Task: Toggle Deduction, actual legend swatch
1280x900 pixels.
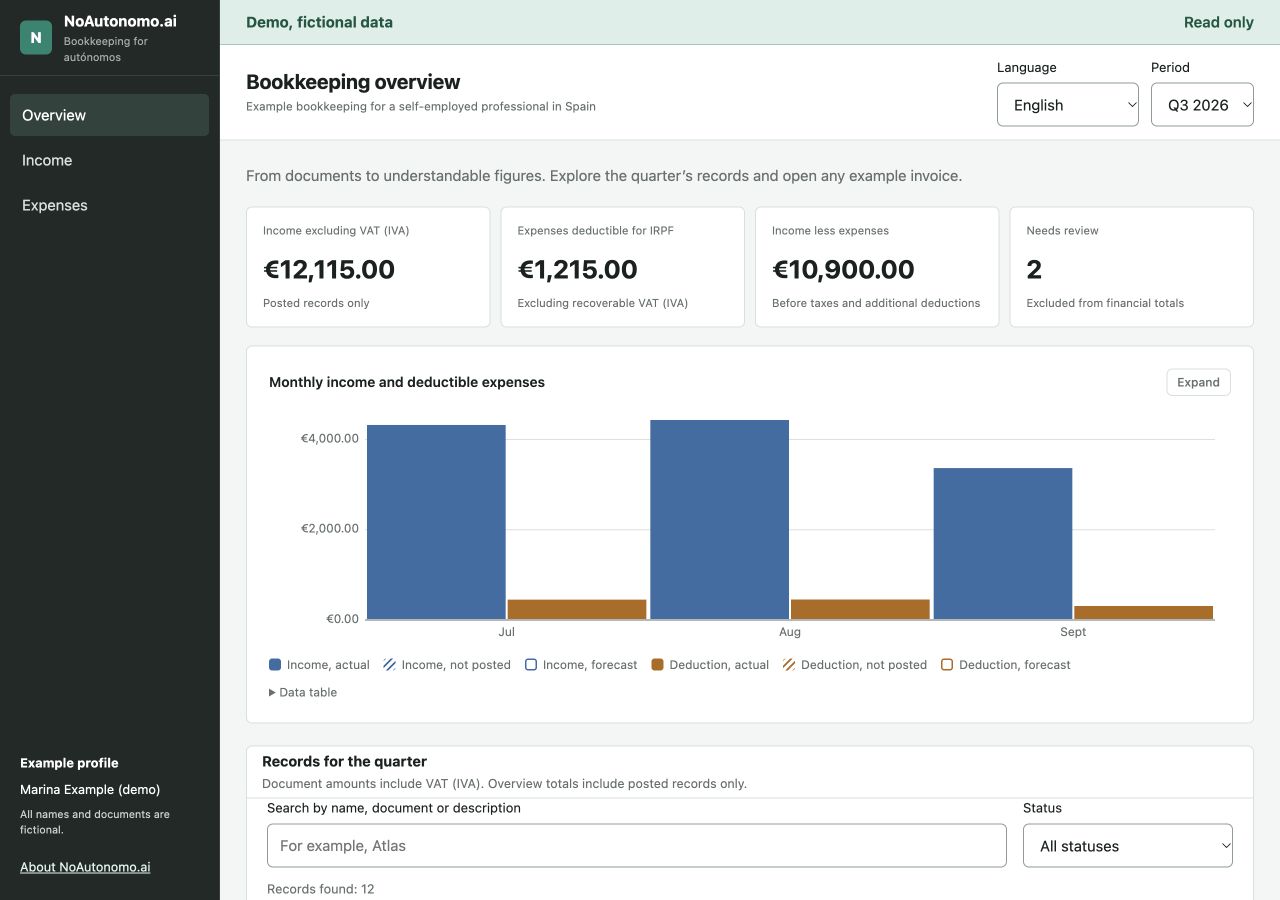Action: (x=658, y=665)
